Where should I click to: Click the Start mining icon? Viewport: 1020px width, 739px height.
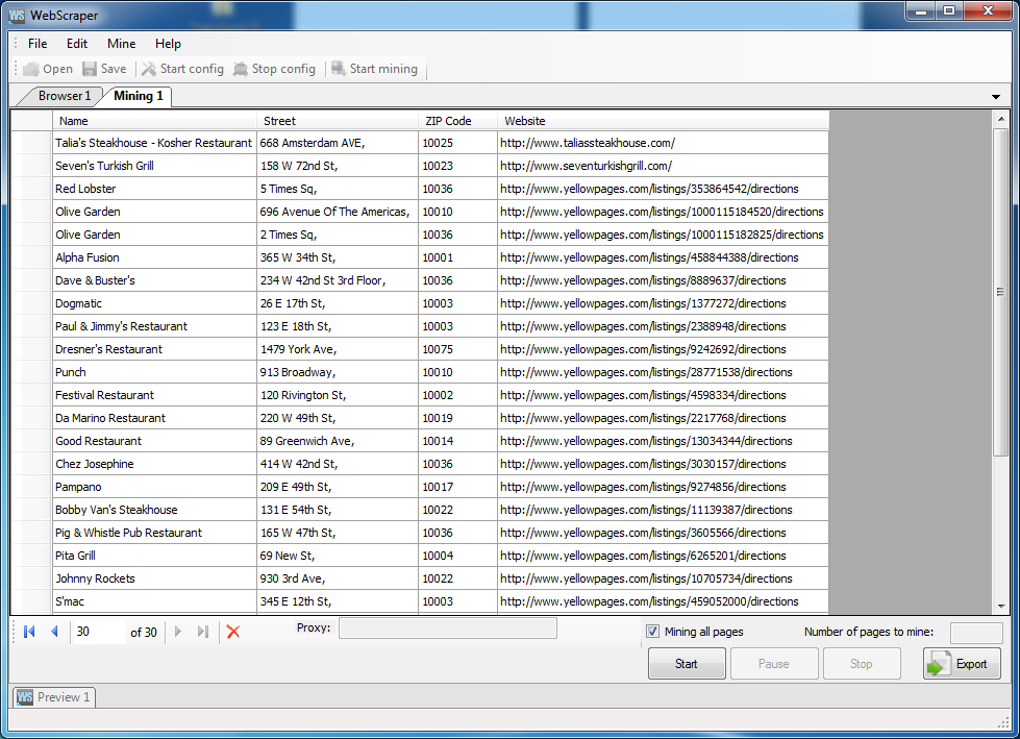[x=338, y=69]
